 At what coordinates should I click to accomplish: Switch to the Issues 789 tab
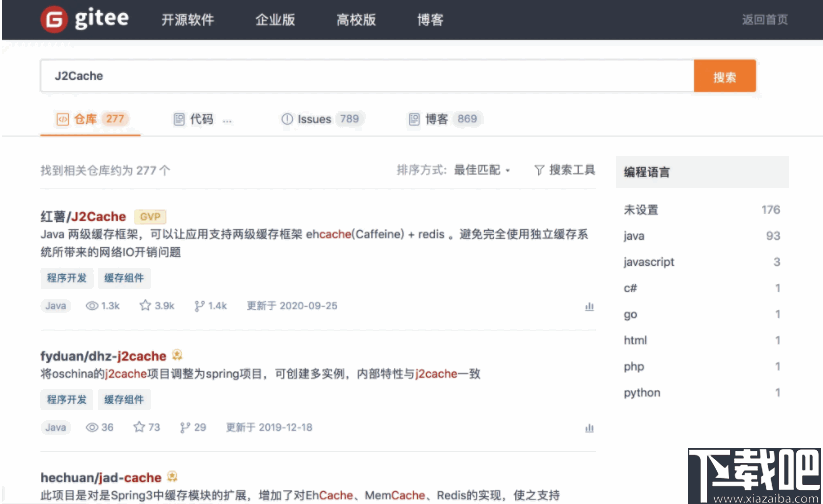click(x=322, y=119)
